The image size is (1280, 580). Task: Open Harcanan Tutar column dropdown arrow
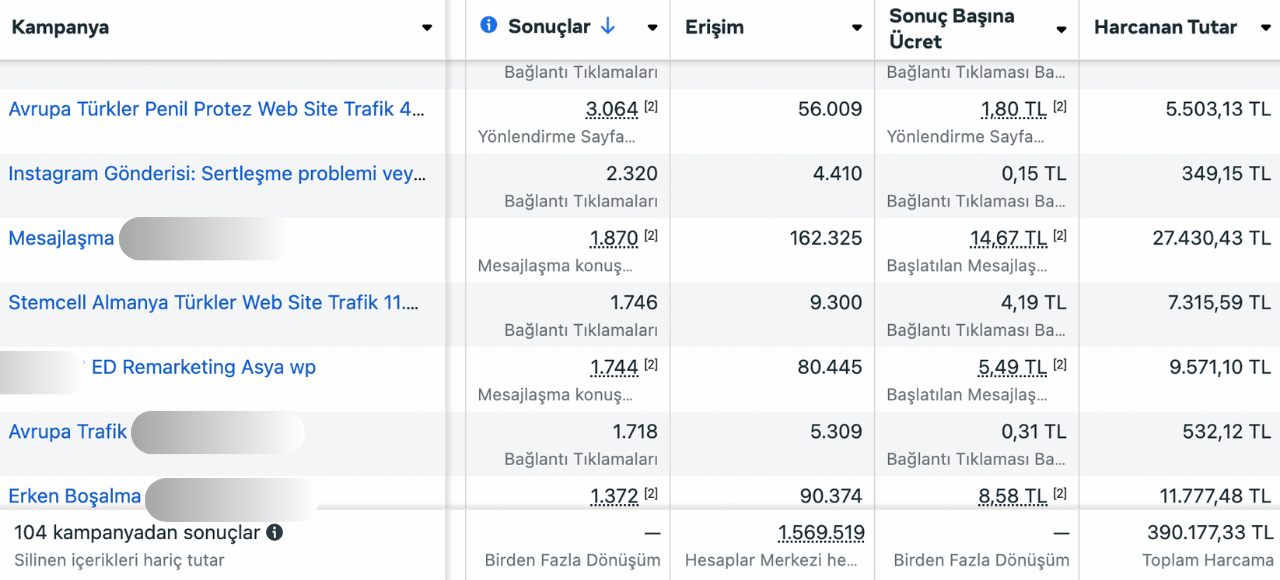pyautogui.click(x=1265, y=28)
